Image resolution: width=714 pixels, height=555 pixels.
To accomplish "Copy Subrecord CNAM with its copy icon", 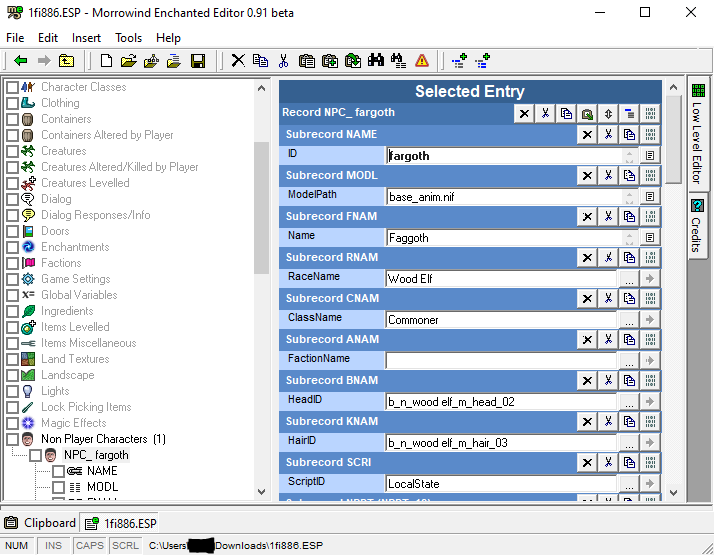I will click(x=629, y=299).
